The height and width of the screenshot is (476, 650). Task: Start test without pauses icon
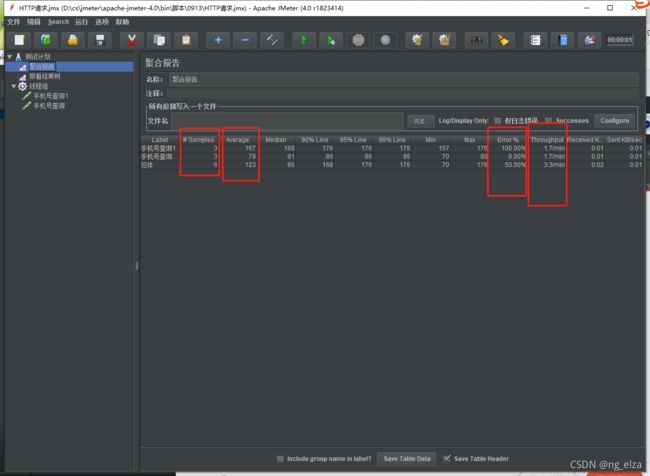click(331, 40)
